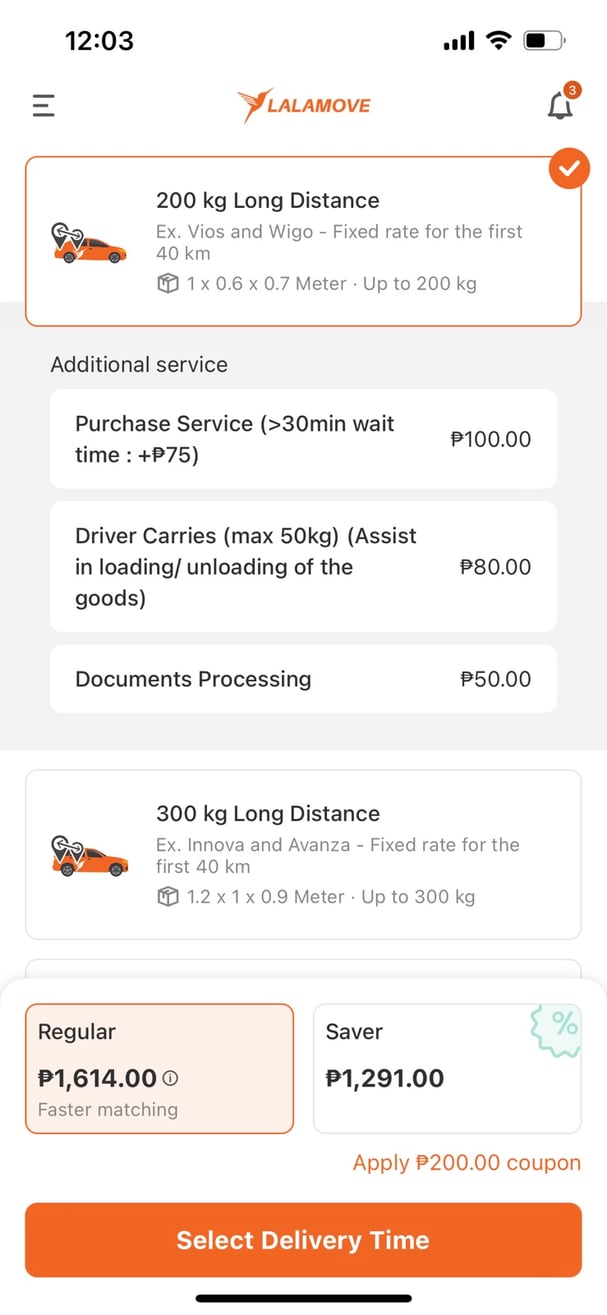Screen dimensions: 607x1315
Task: Tap the pickup icon on 300 kg Long Distance
Action: click(x=89, y=855)
